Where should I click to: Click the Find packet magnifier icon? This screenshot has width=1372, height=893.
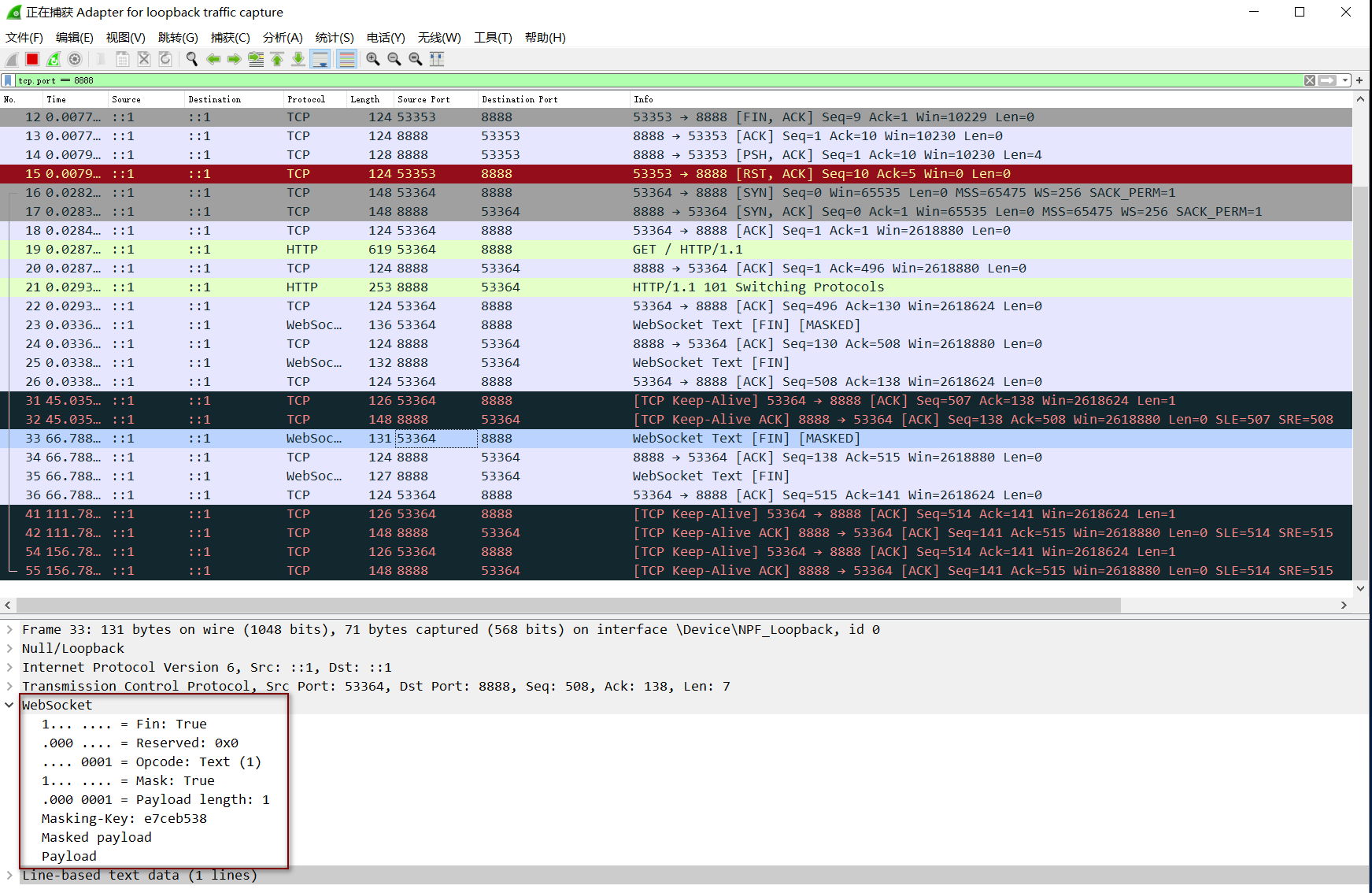(x=191, y=59)
